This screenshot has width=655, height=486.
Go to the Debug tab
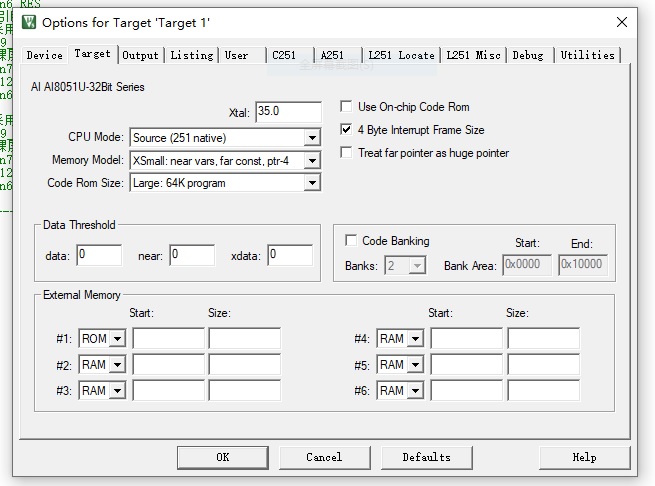click(x=528, y=55)
